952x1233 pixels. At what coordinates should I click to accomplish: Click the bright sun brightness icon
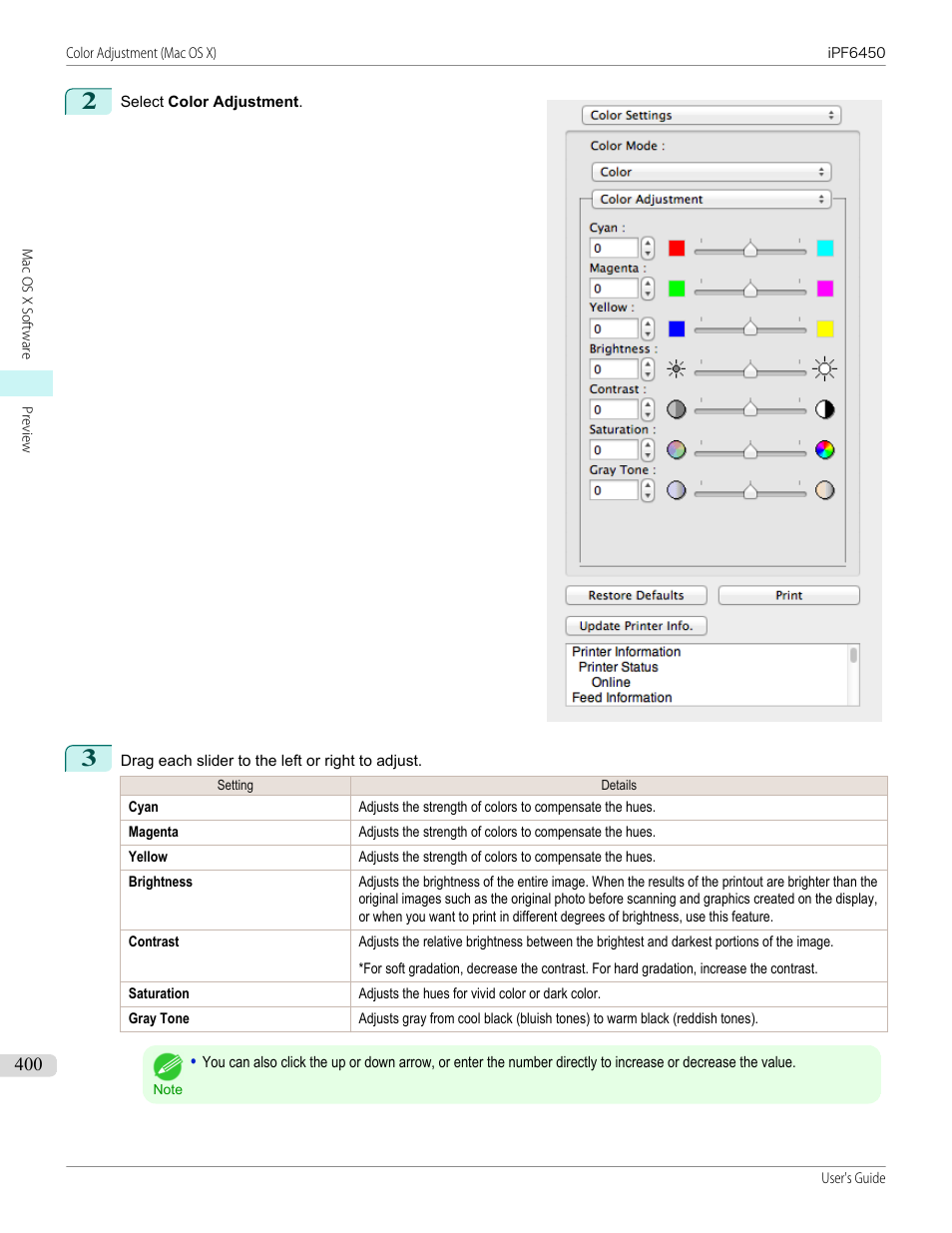pos(825,369)
